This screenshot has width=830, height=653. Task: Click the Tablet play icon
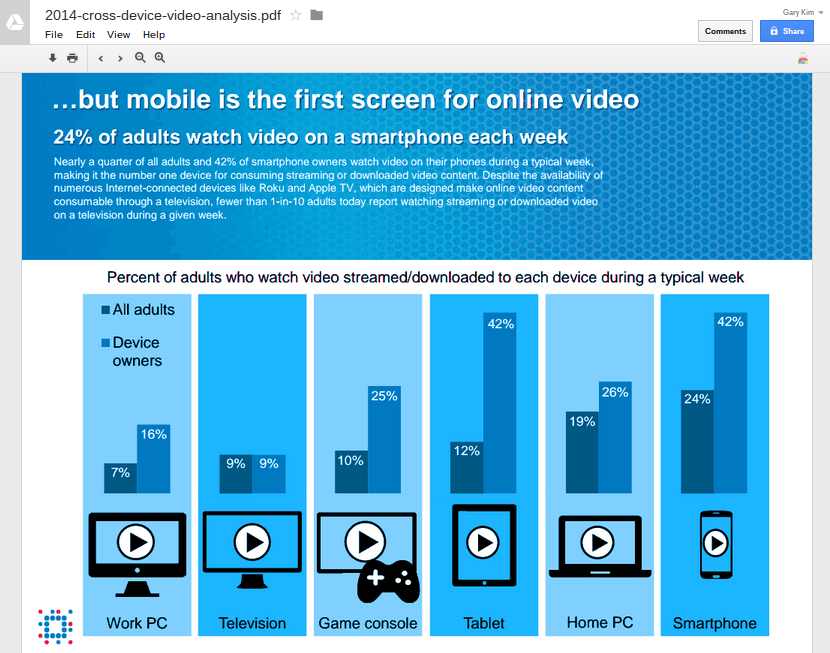click(x=483, y=542)
